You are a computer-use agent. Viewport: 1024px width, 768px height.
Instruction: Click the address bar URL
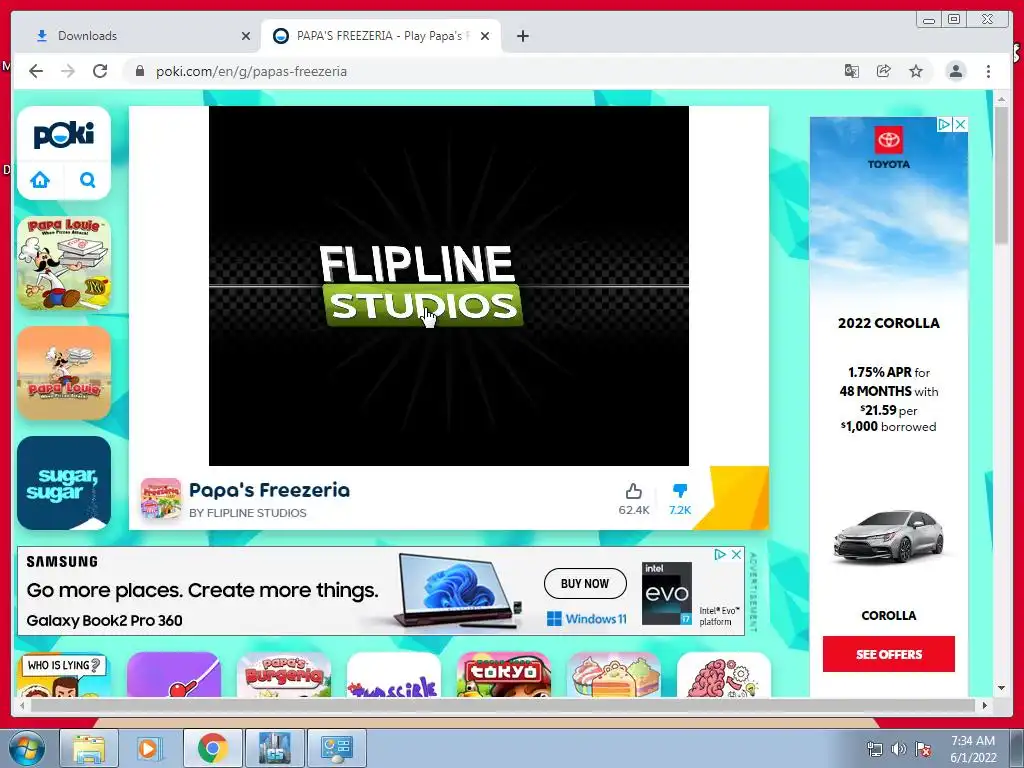coord(251,71)
